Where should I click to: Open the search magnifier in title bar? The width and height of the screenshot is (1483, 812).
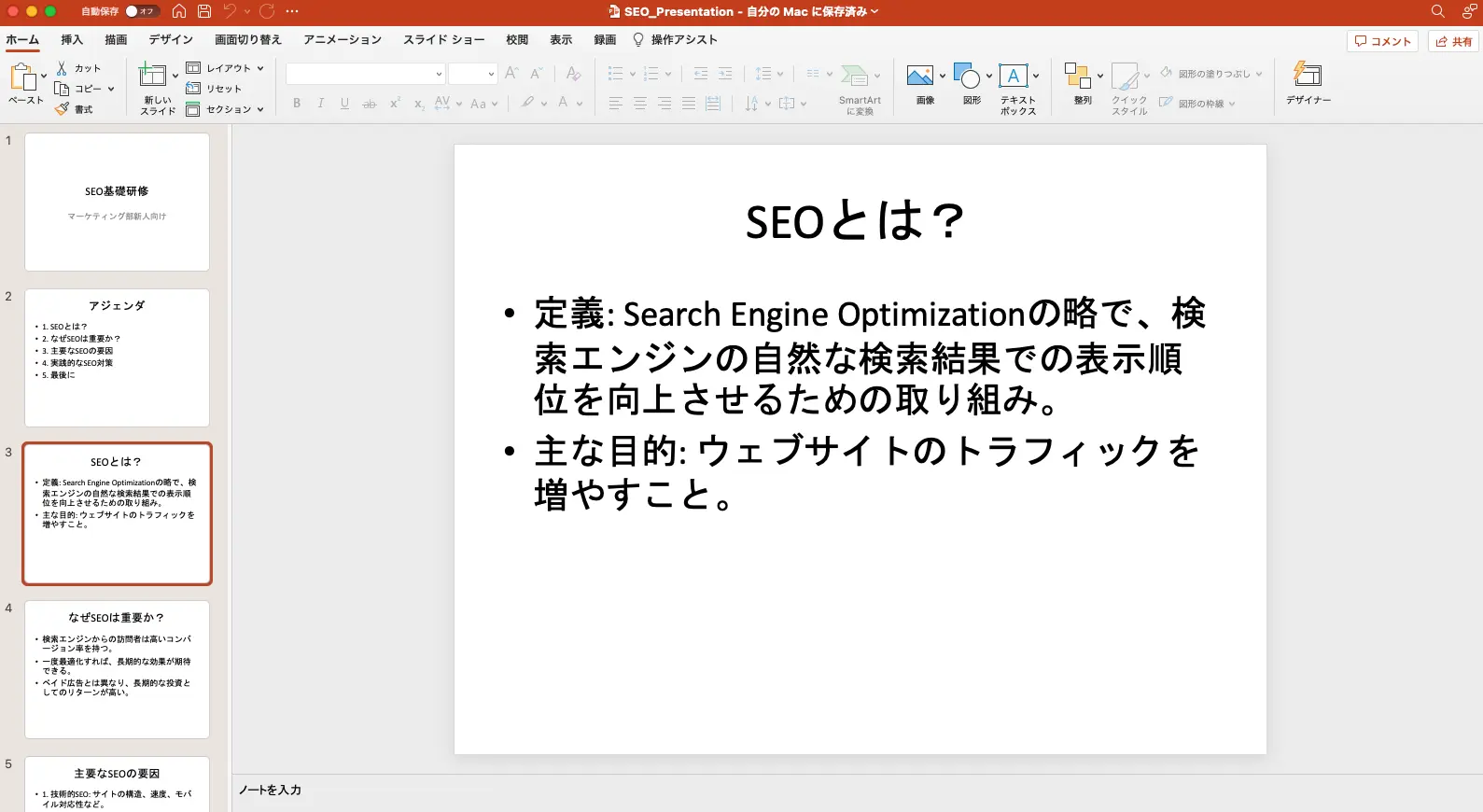(x=1438, y=11)
